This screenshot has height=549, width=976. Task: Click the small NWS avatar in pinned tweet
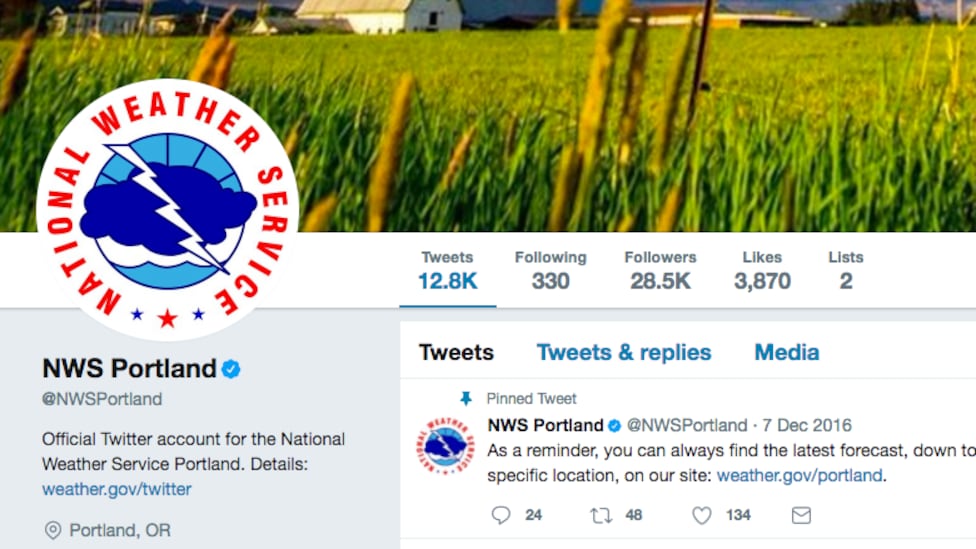445,446
